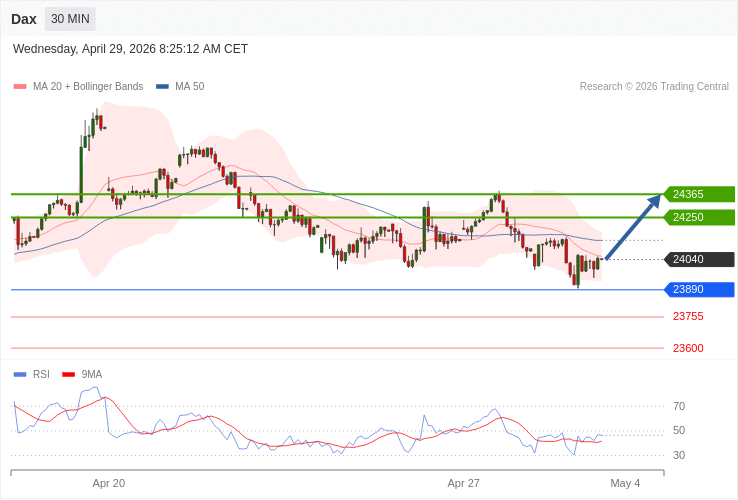The width and height of the screenshot is (738, 500).
Task: Click the chart date and time header text
Action: [x=130, y=49]
